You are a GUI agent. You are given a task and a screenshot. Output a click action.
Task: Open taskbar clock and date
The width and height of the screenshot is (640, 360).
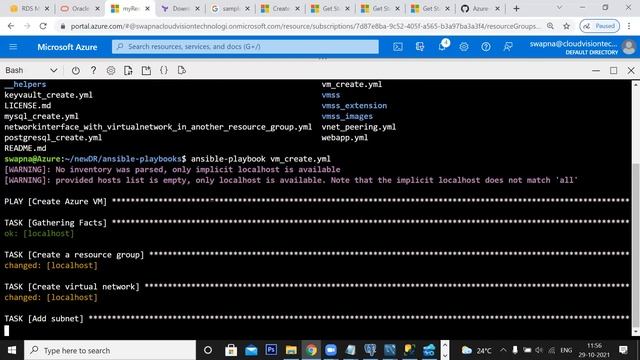click(594, 350)
